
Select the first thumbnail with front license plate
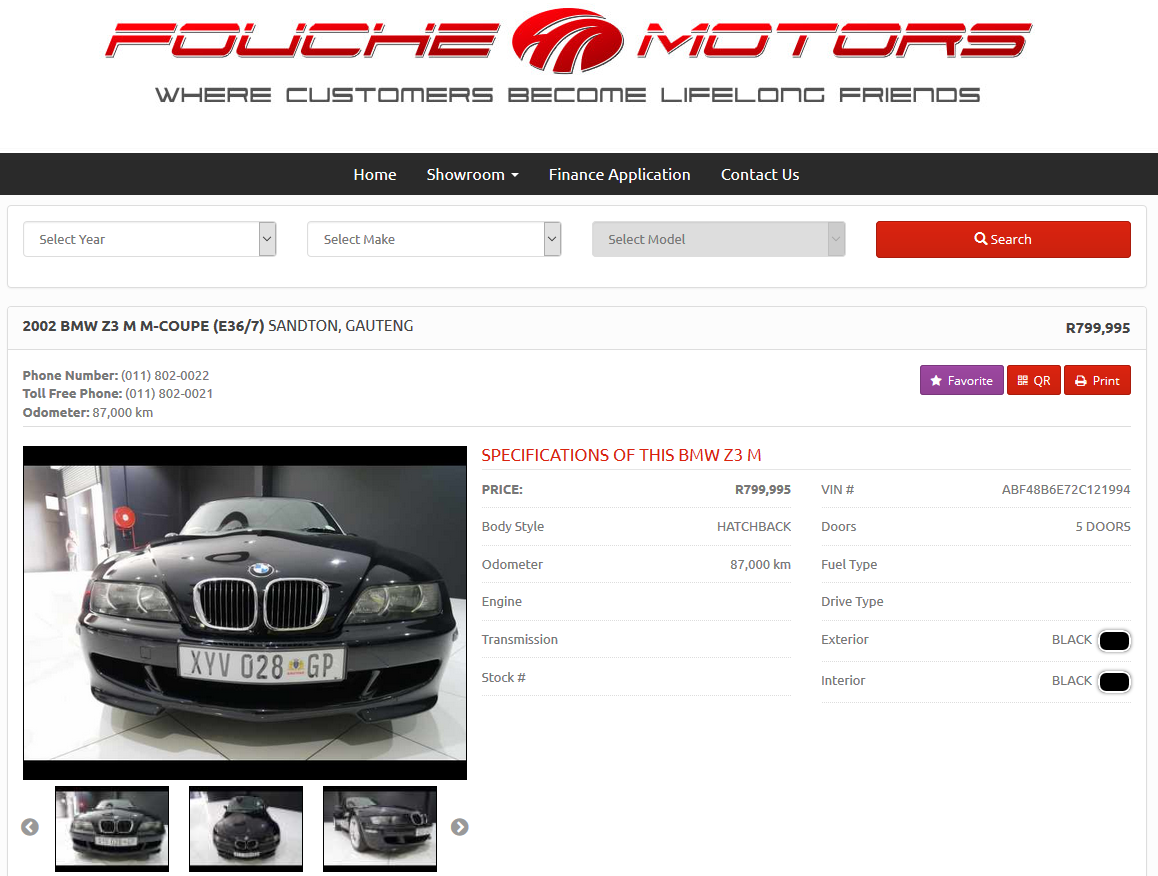pos(112,828)
